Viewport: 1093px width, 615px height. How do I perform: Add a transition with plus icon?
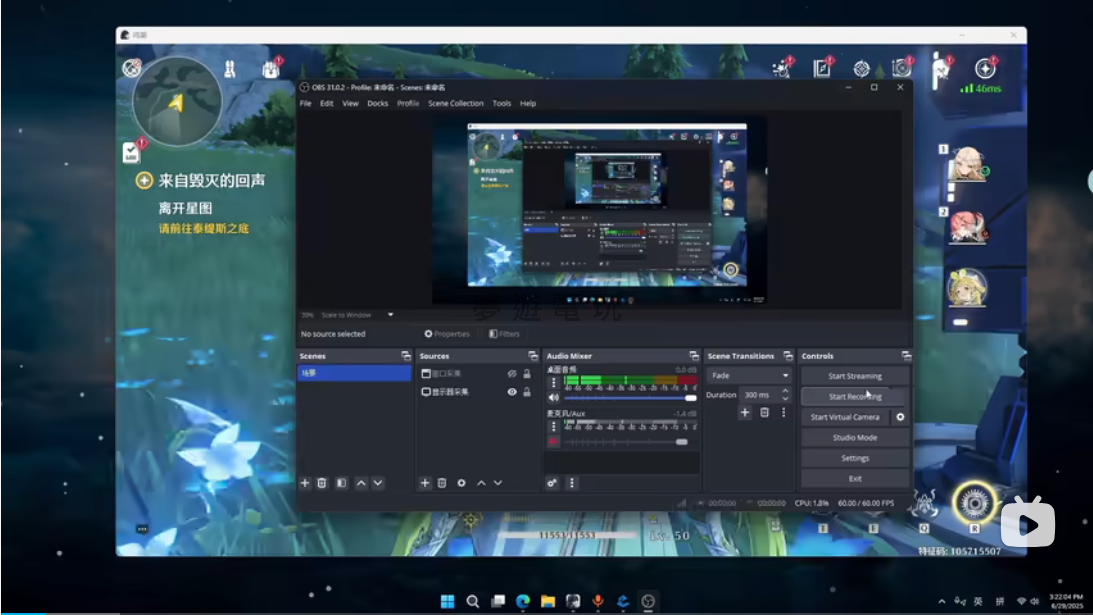745,413
